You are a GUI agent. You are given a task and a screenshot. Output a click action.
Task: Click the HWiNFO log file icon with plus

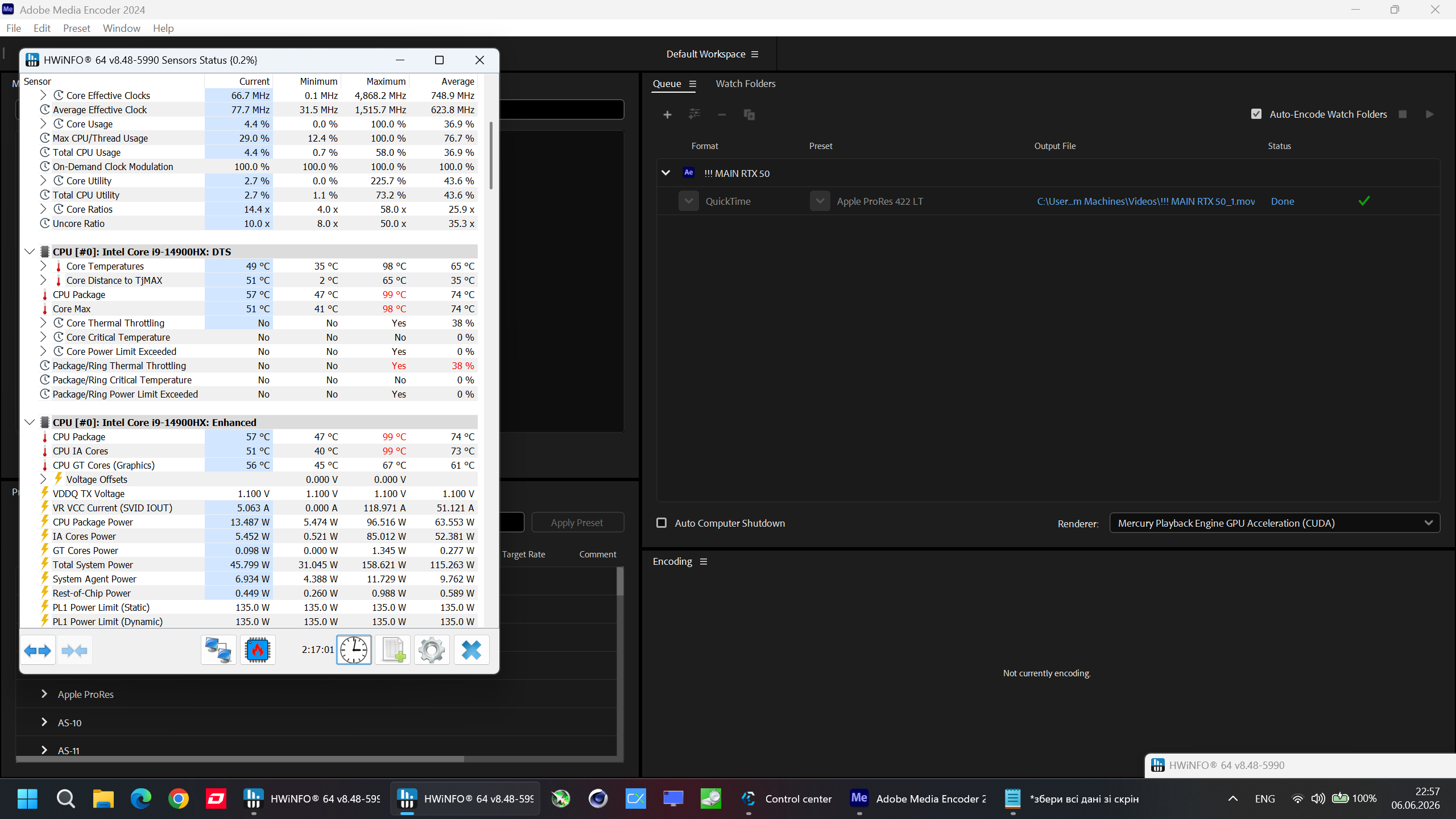pyautogui.click(x=393, y=650)
